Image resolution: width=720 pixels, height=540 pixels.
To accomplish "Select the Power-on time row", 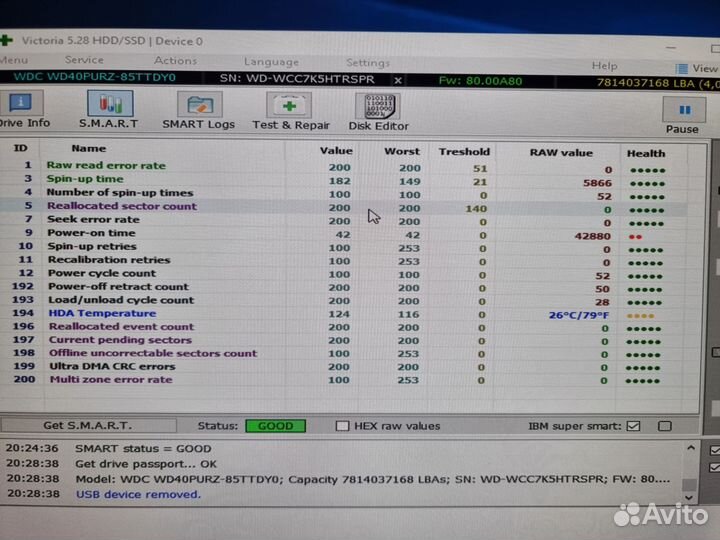I will pos(343,234).
